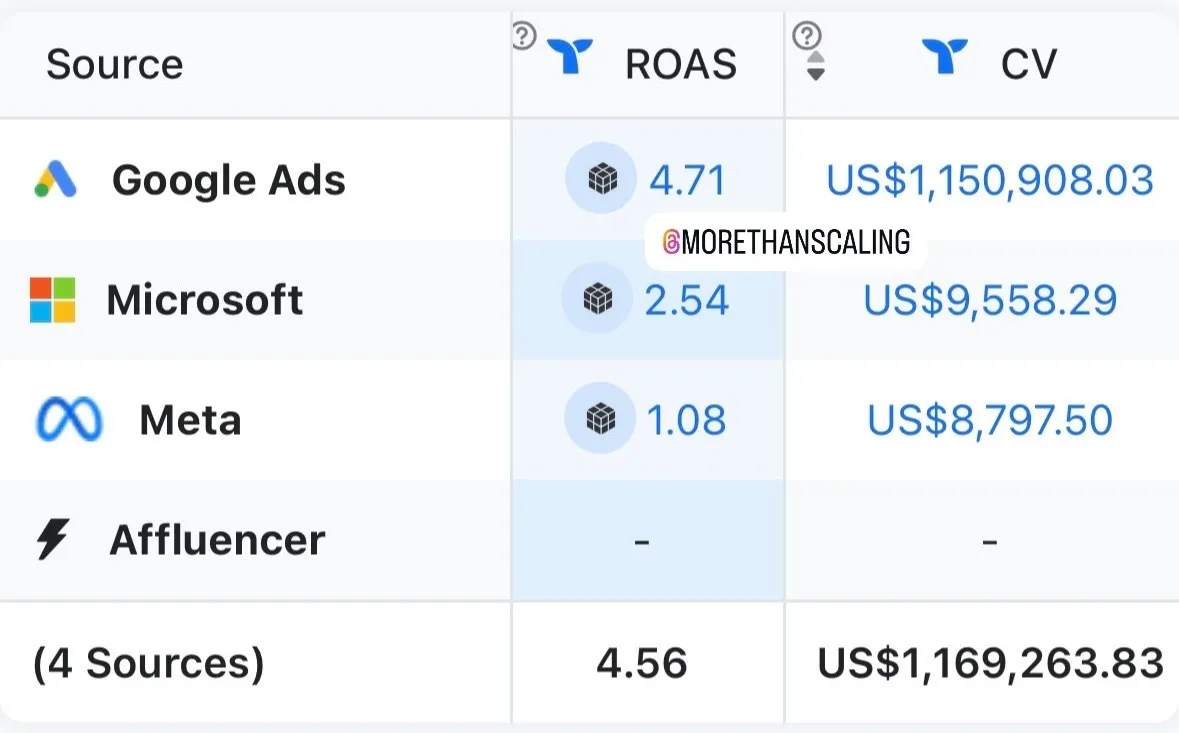Click the @MORETHANSCALING Threads tag
The image size is (1179, 733).
(x=786, y=242)
